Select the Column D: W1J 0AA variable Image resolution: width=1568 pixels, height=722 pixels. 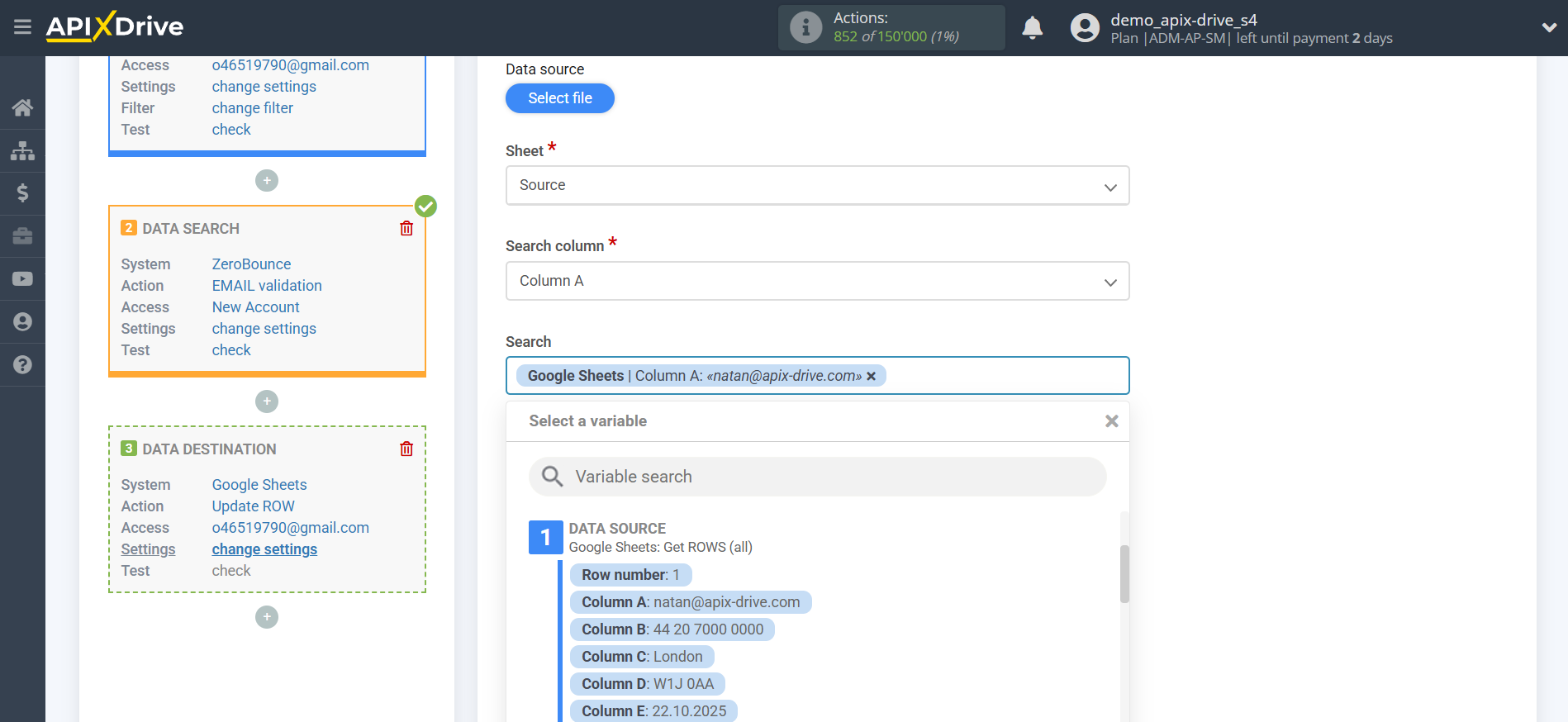pos(648,684)
